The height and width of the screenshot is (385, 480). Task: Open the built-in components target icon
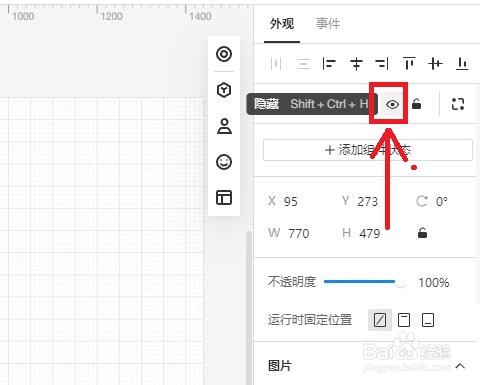(x=224, y=54)
